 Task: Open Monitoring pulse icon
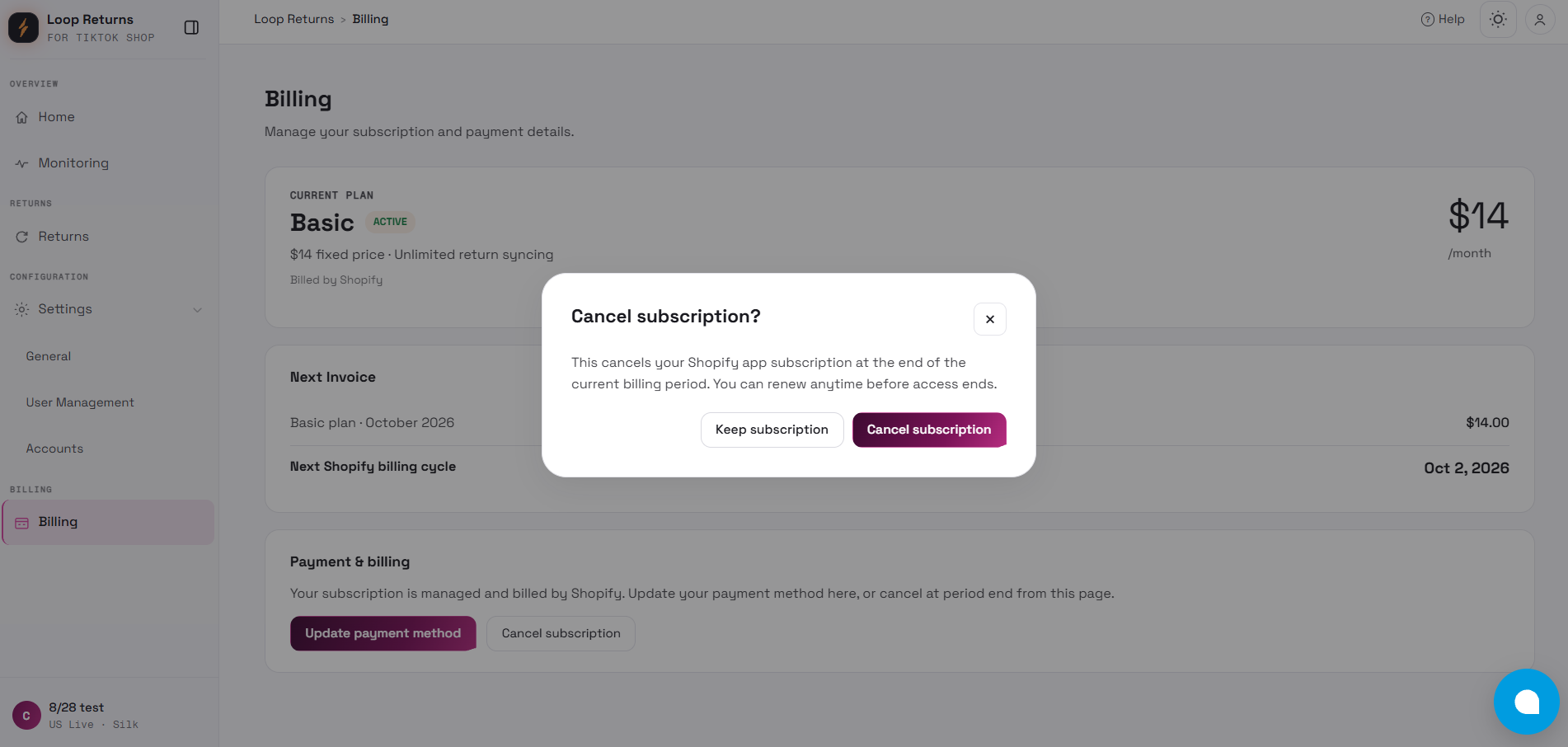point(22,163)
